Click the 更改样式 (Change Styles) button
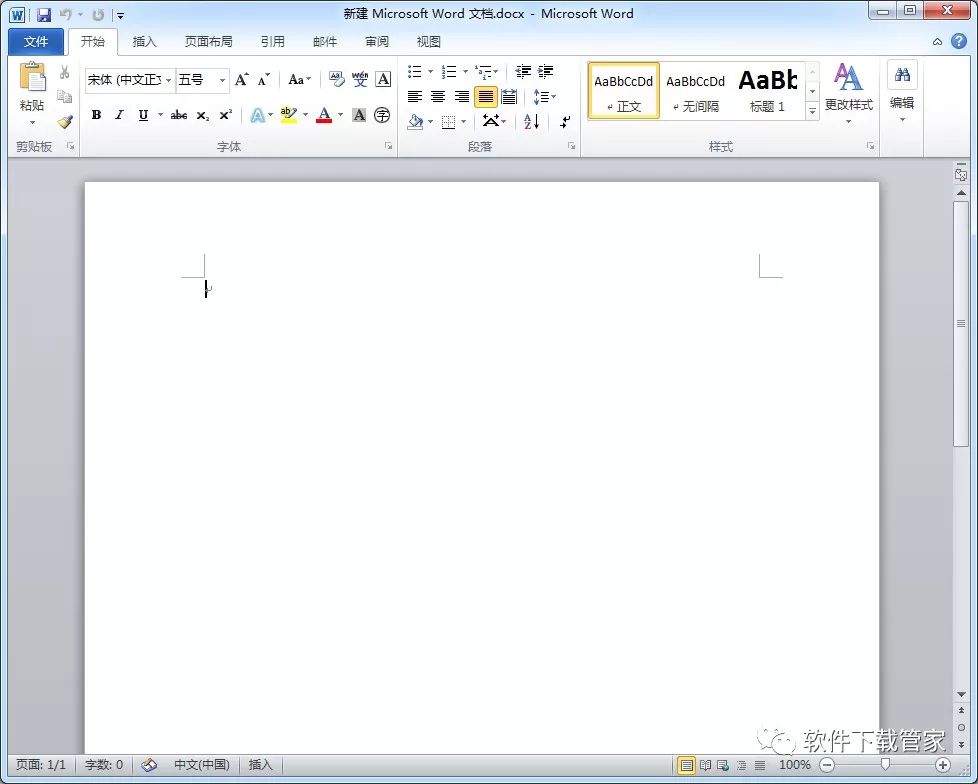This screenshot has width=978, height=784. coord(848,92)
